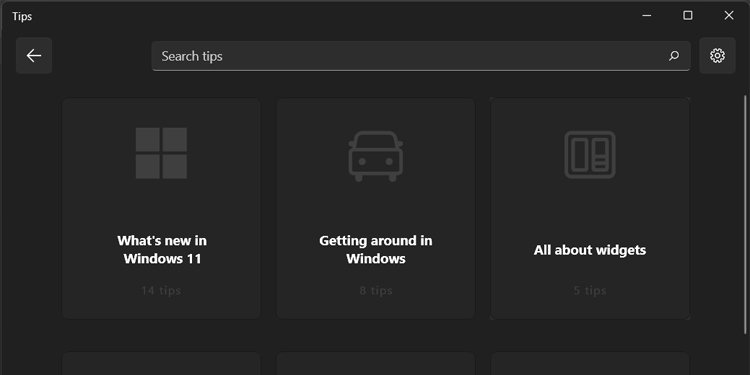Maximize the Tips window
Screen dimensions: 750x375
[x=688, y=16]
